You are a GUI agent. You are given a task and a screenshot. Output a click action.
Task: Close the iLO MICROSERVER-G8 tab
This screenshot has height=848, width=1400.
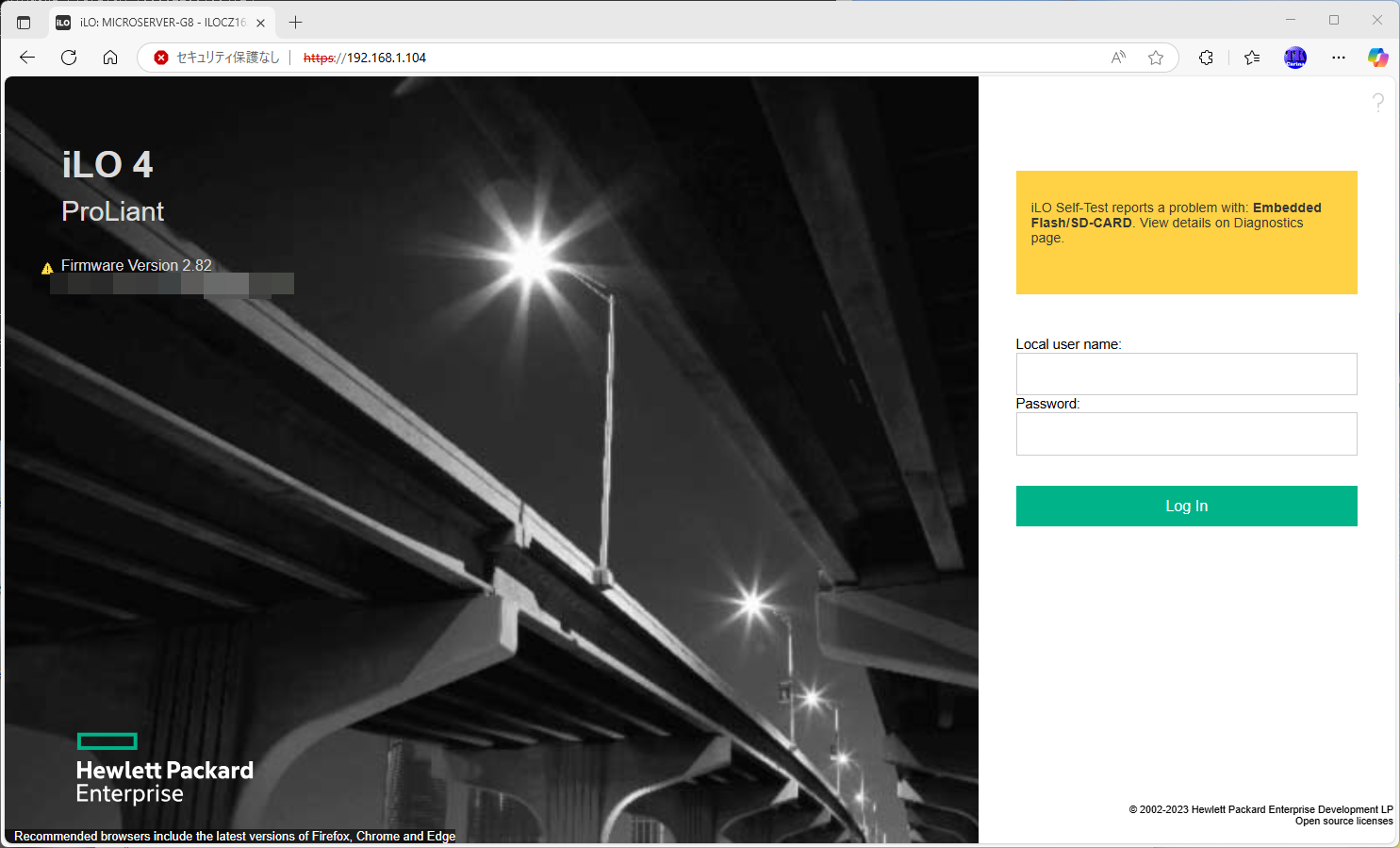[x=261, y=23]
